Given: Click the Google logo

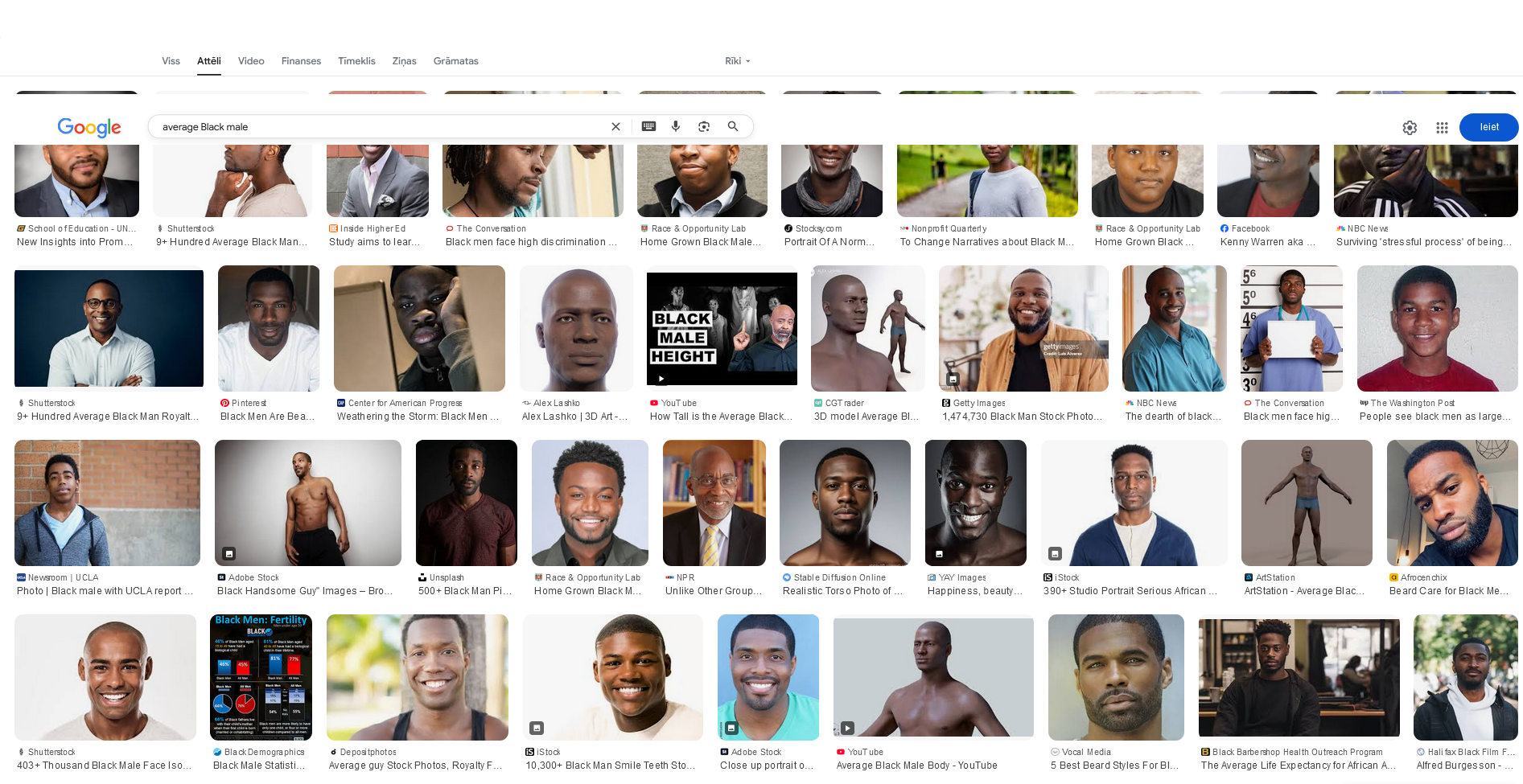Looking at the screenshot, I should tap(89, 127).
